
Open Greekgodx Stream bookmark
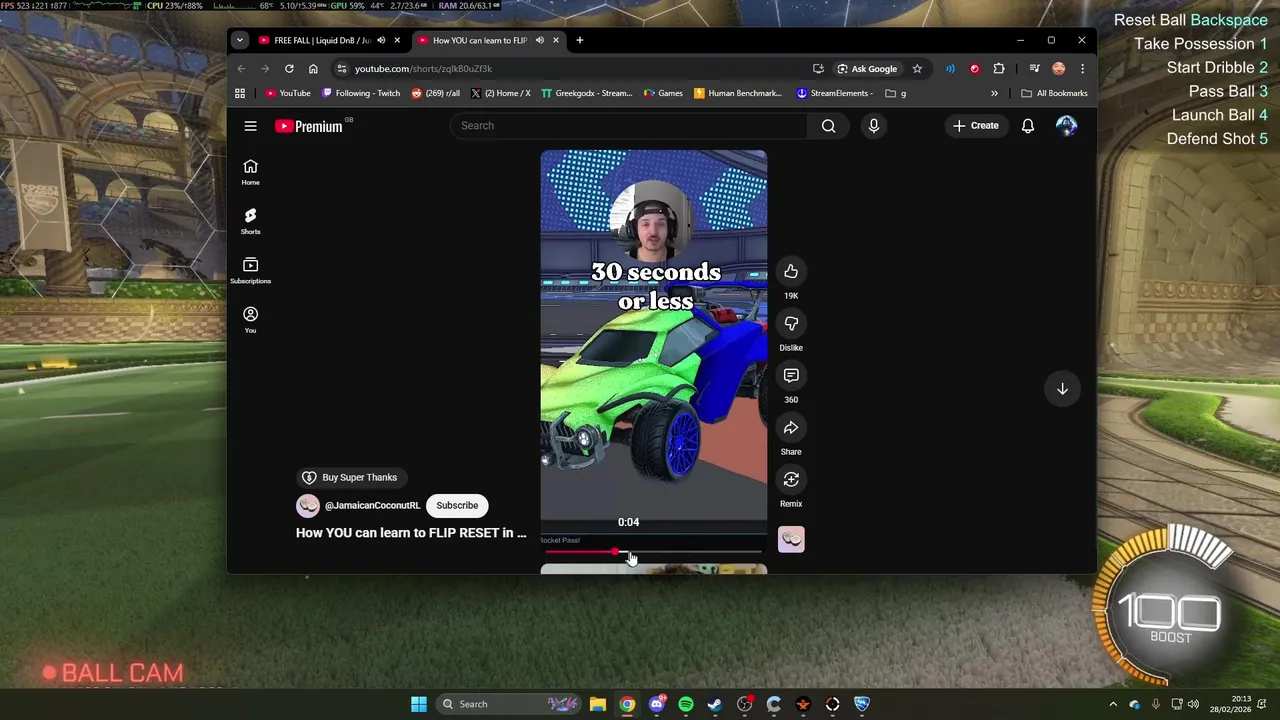587,93
